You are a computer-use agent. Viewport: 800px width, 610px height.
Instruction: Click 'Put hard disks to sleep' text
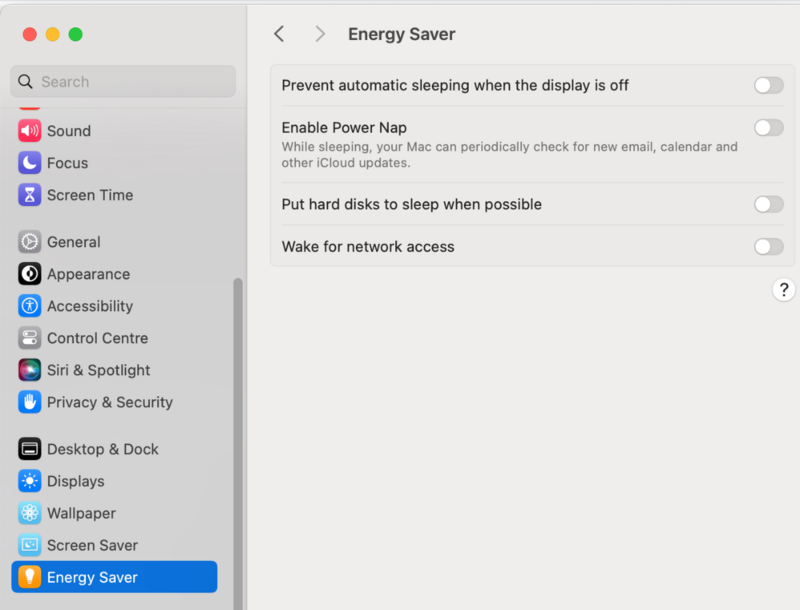412,205
